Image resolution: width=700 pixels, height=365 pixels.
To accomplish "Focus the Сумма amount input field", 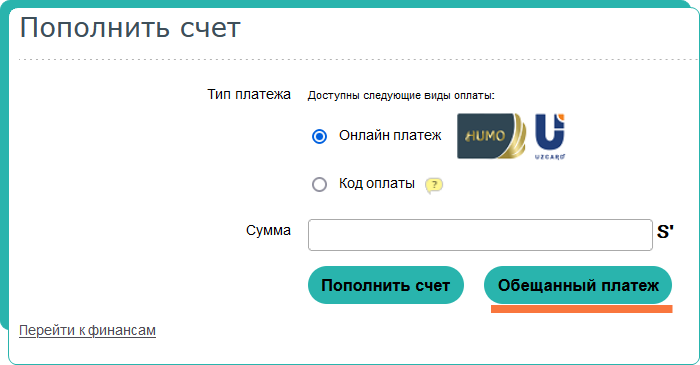I will (480, 235).
